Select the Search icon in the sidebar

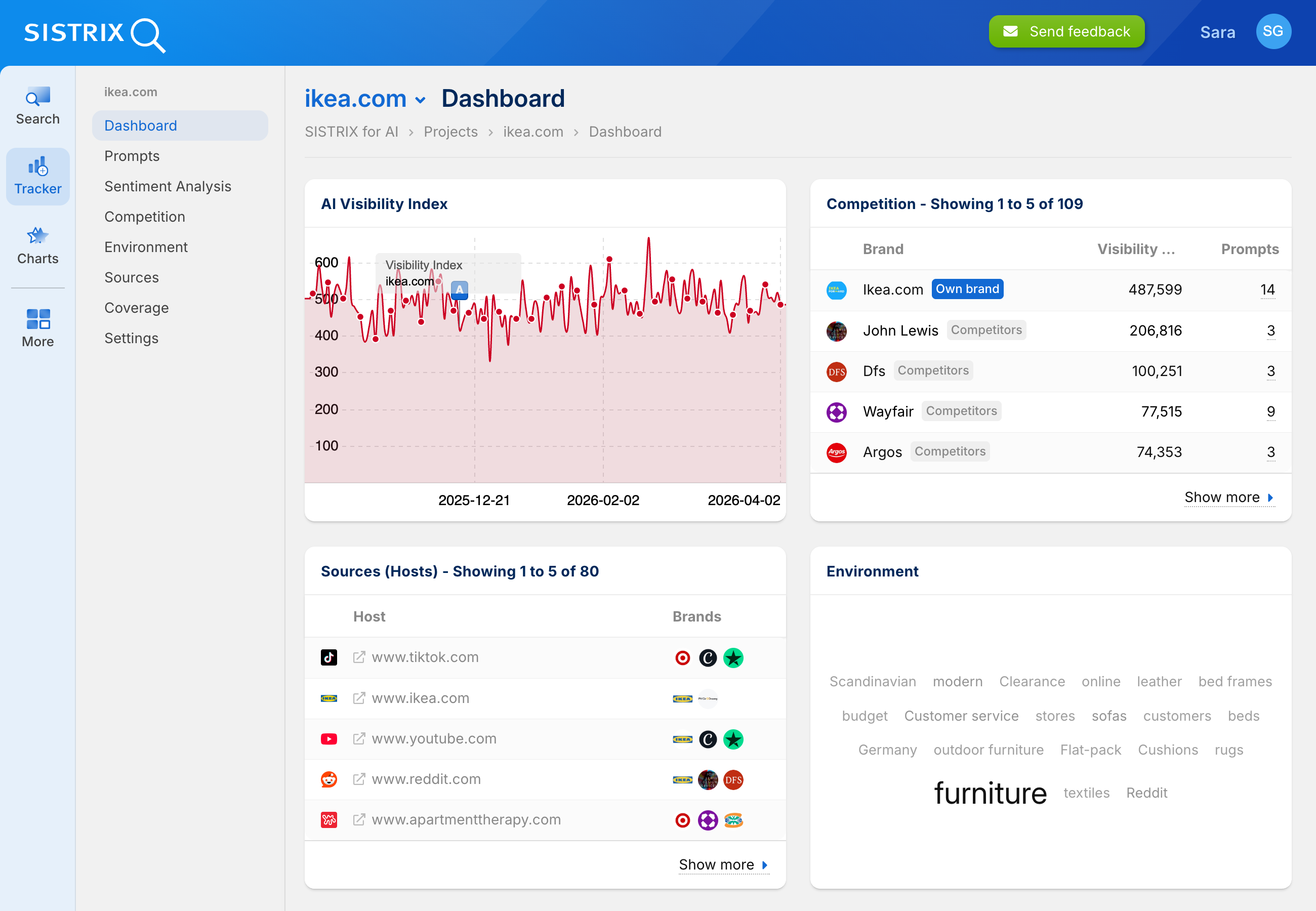coord(36,106)
